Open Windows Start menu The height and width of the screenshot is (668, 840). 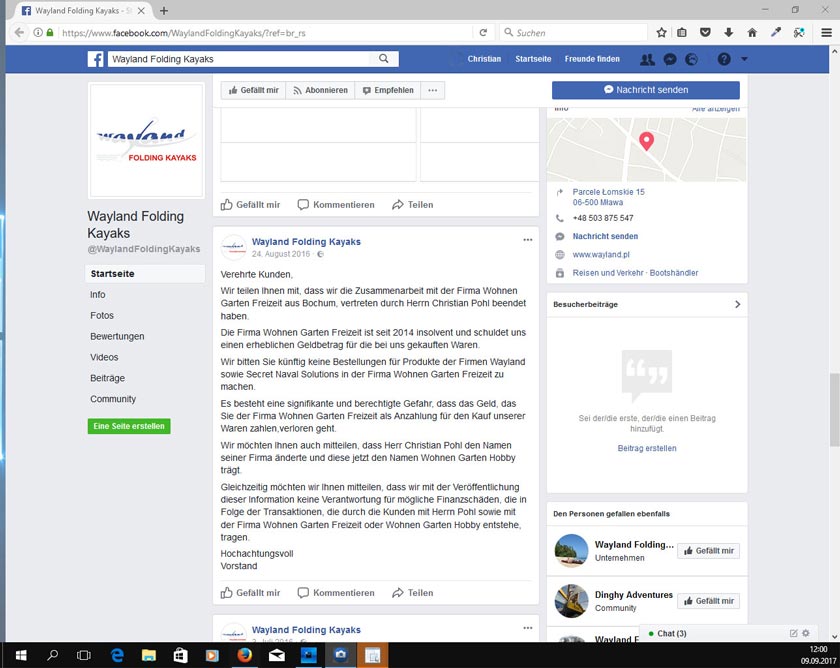21,655
